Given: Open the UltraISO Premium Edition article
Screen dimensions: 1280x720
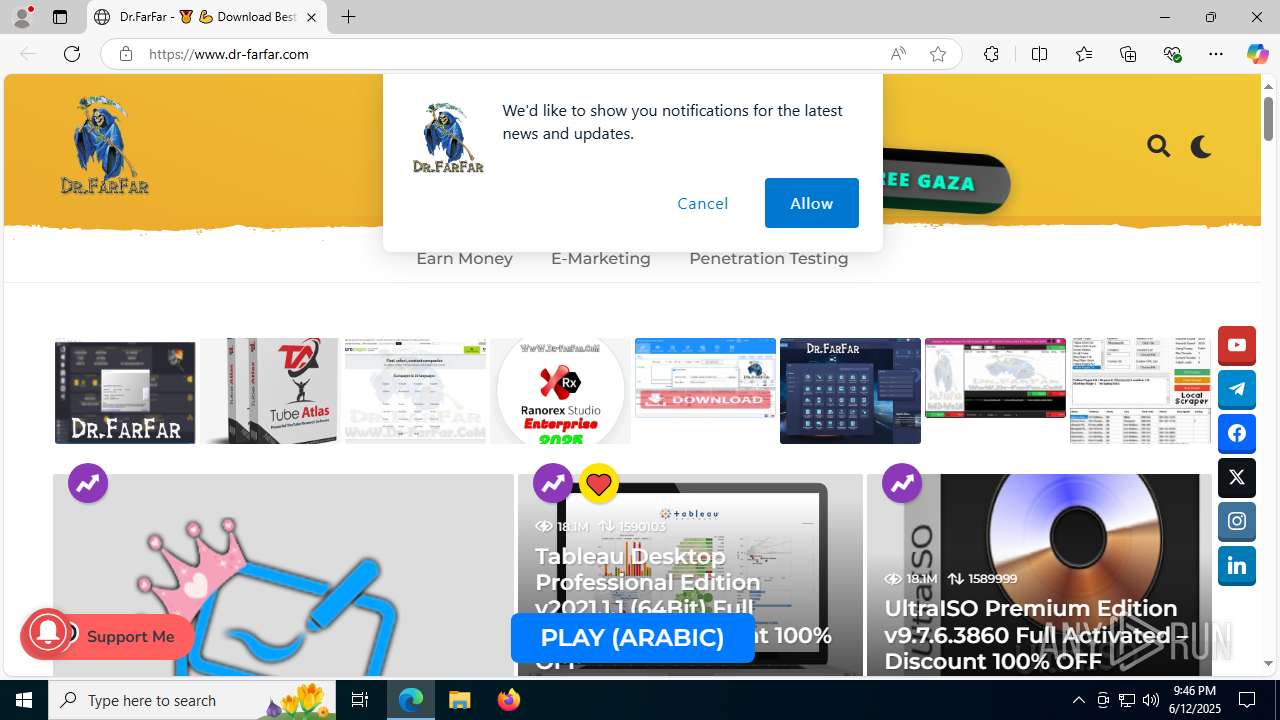Looking at the screenshot, I should (1036, 634).
